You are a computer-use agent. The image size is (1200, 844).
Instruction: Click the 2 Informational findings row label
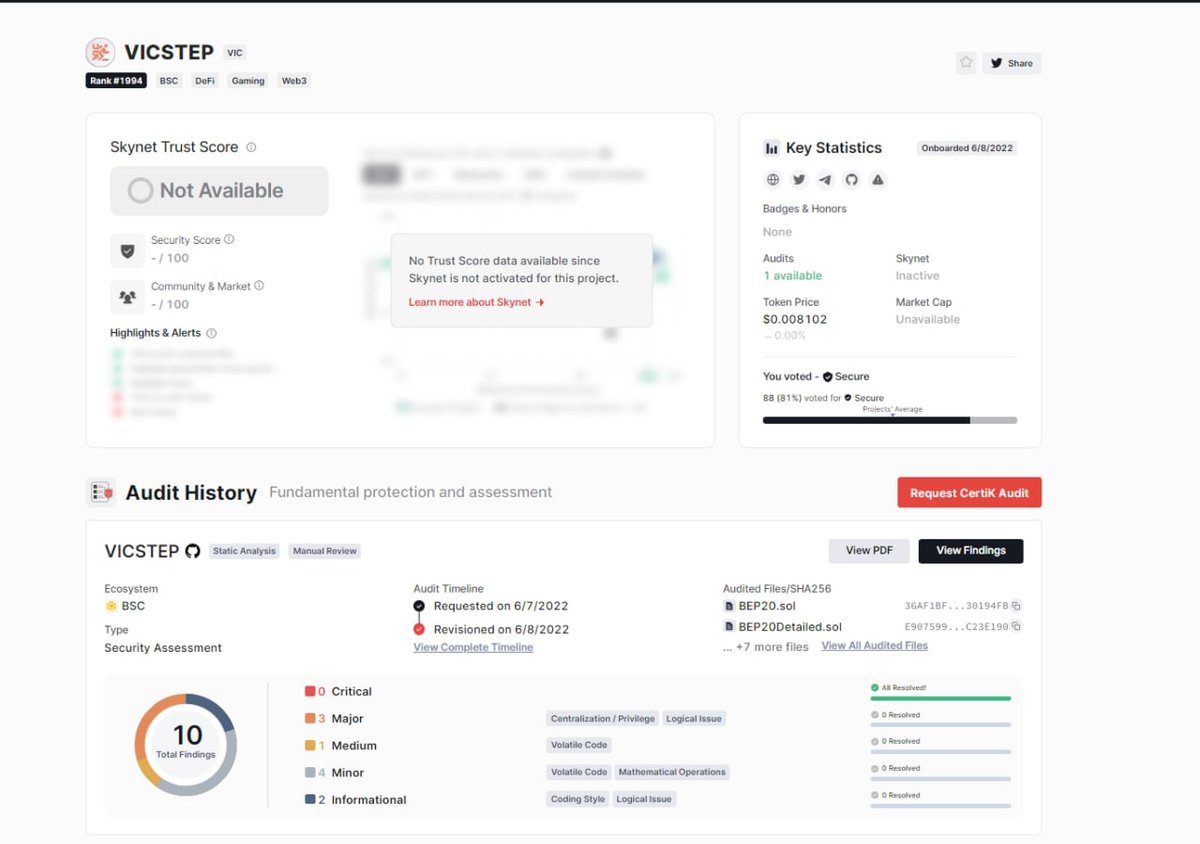coord(356,800)
